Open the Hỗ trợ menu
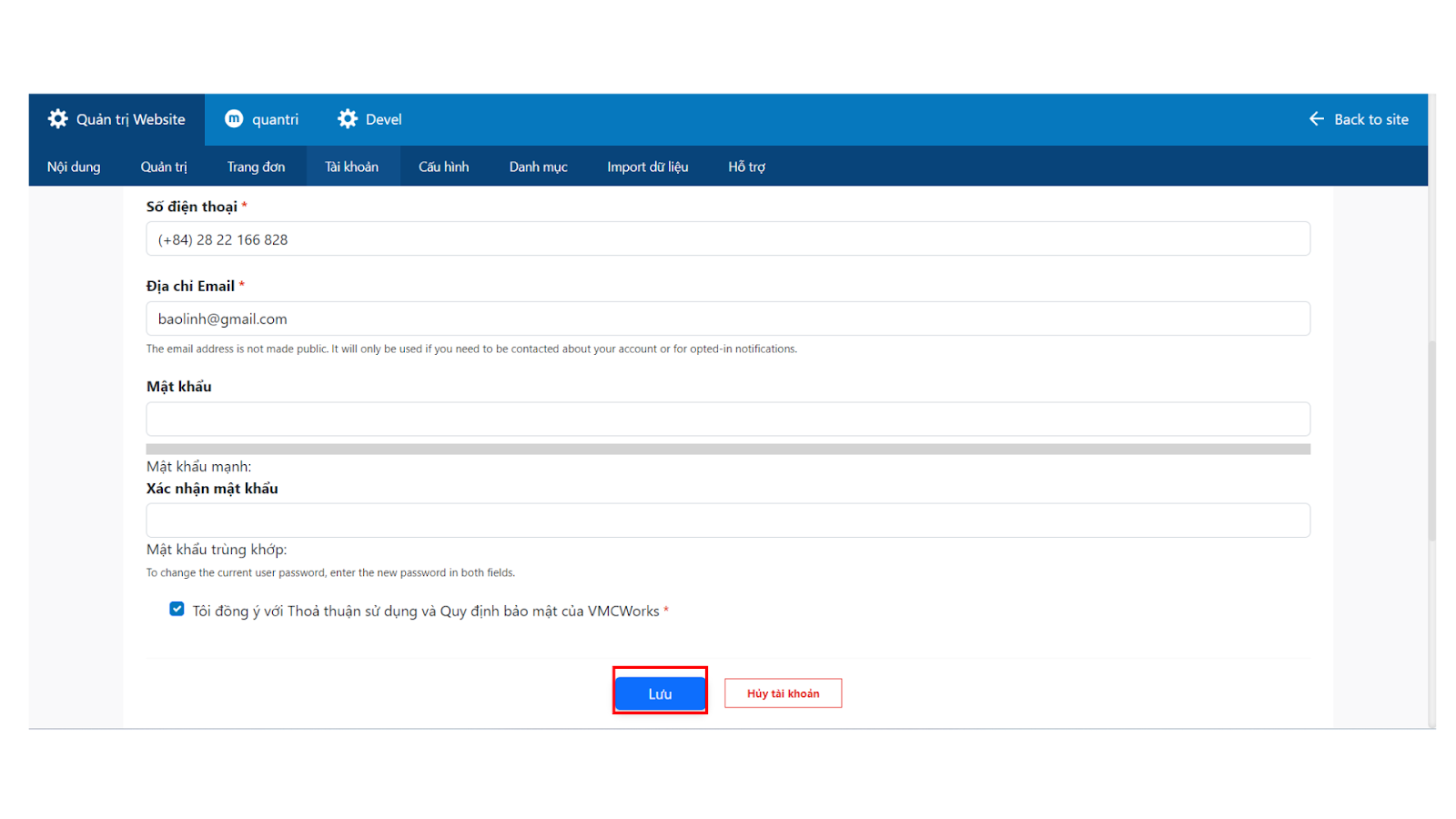1456x819 pixels. (746, 167)
